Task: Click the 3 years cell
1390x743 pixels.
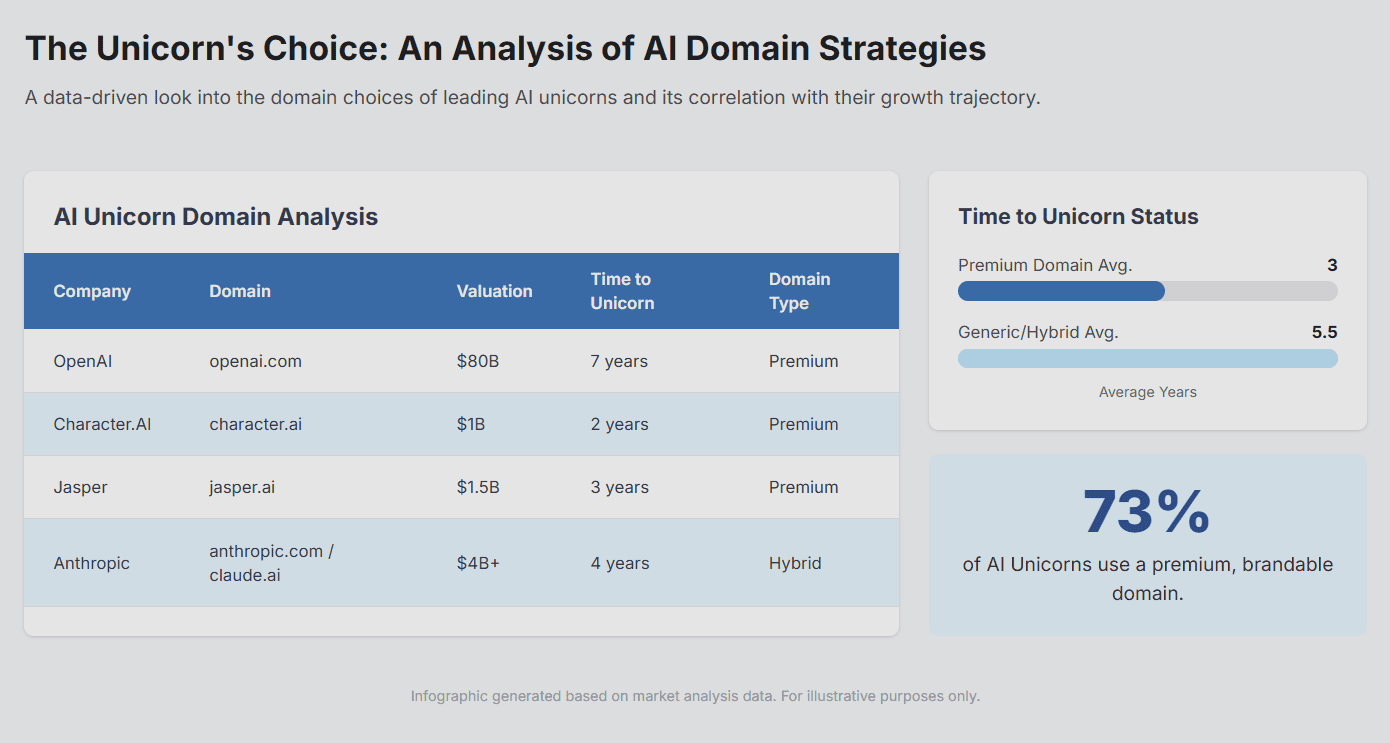Action: 619,487
